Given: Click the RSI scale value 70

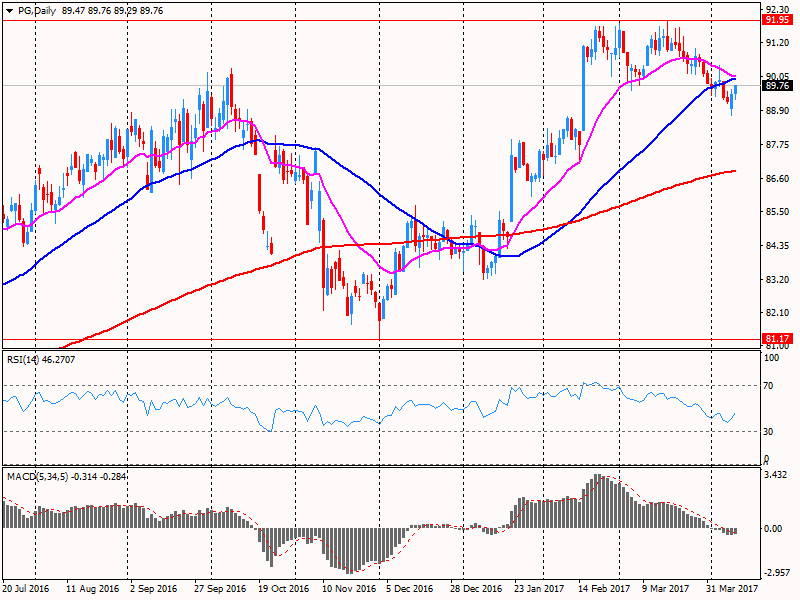Looking at the screenshot, I should (x=768, y=386).
